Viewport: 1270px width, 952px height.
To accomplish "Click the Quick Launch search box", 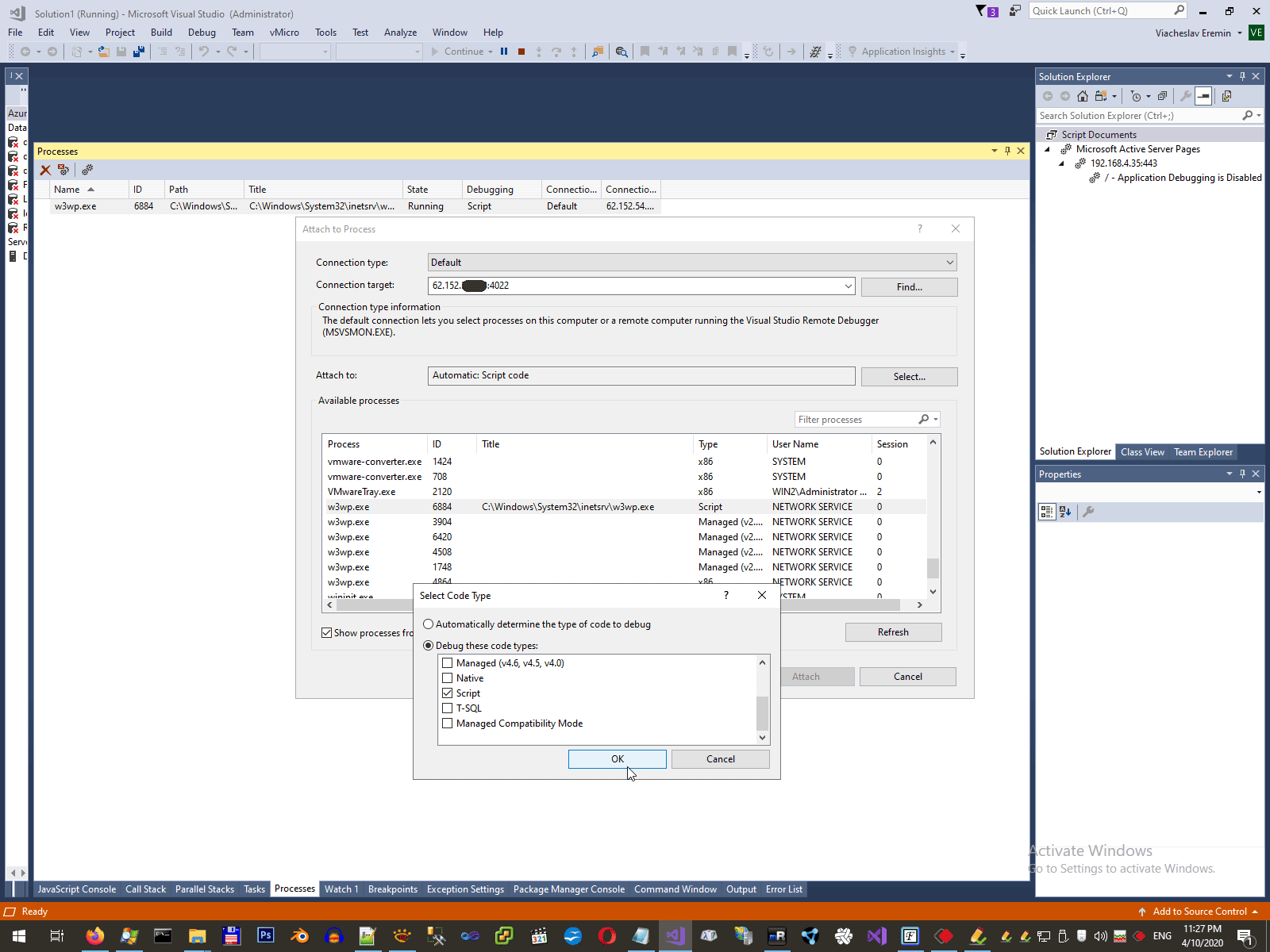I will (x=1102, y=11).
